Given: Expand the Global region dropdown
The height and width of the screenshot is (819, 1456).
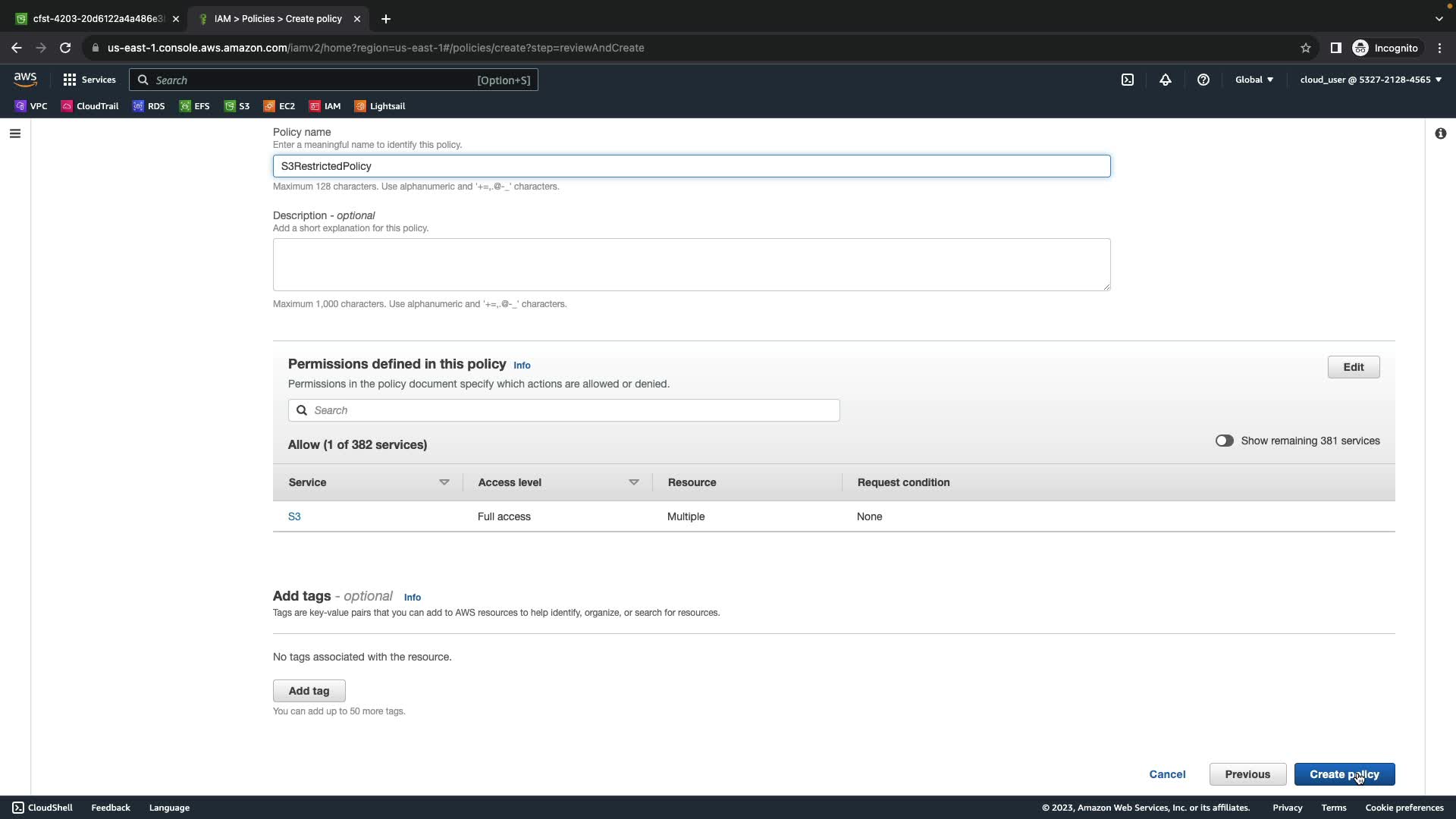Looking at the screenshot, I should click(1254, 80).
